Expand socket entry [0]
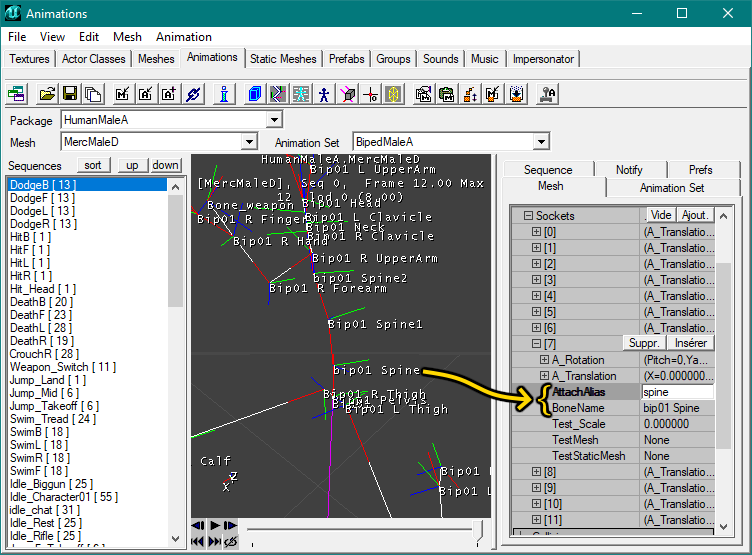Screen dimensions: 752x555 [x=536, y=232]
